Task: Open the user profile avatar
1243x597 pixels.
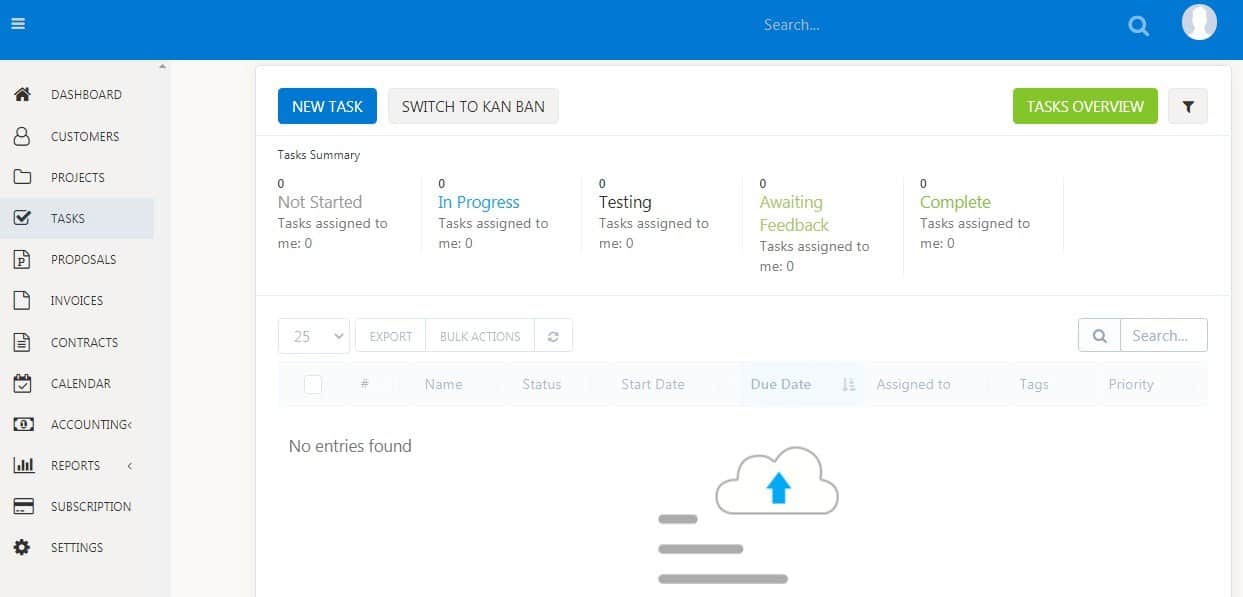Action: click(1199, 23)
